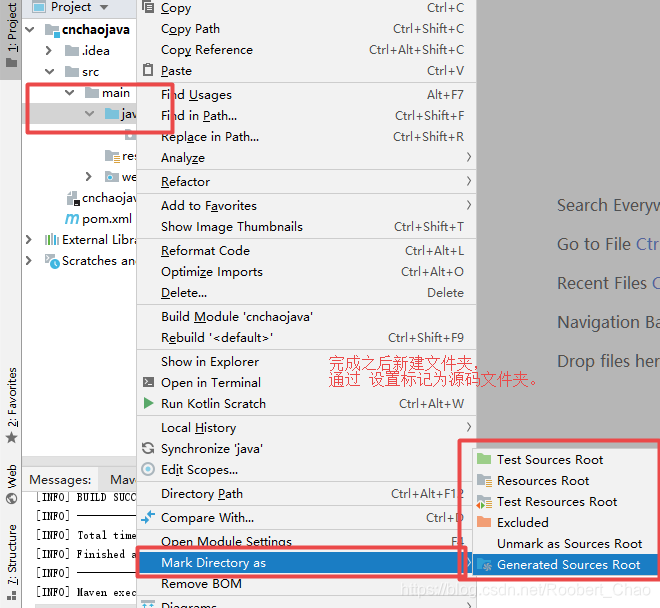Click the Compare With arrows icon
Viewport: 660px width, 608px height.
click(148, 517)
